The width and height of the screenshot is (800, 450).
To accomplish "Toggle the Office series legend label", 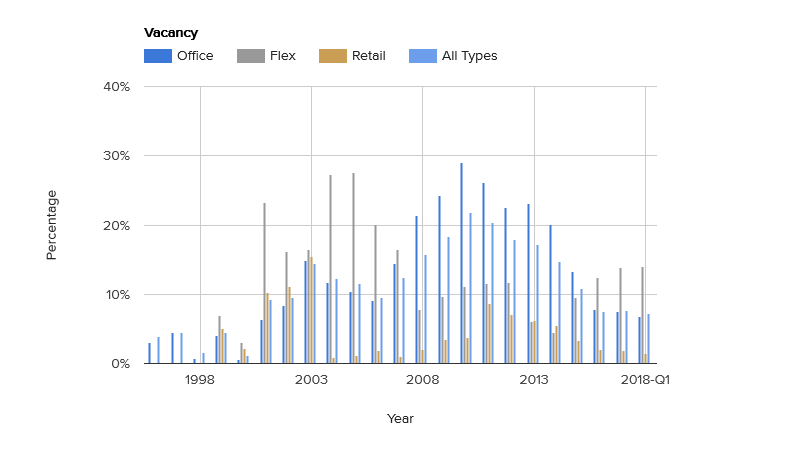I will (195, 56).
